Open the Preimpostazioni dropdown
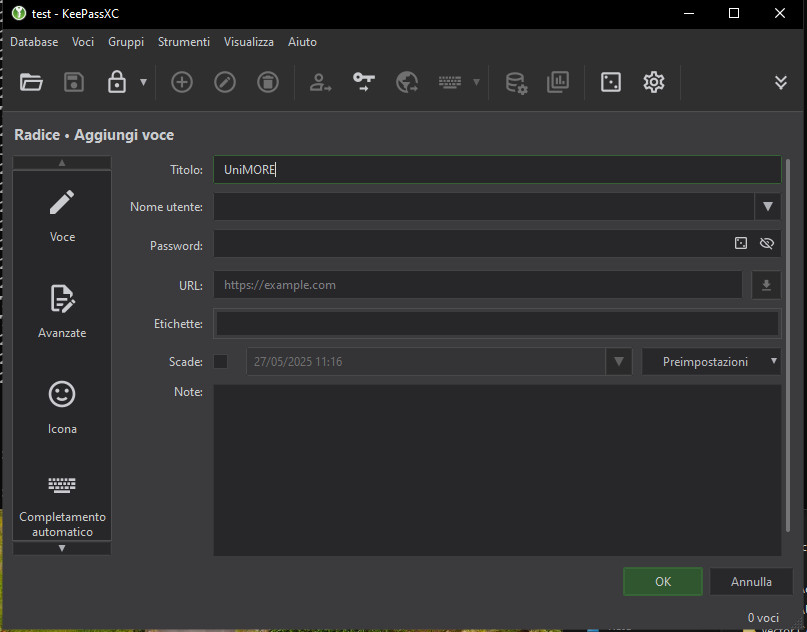Image resolution: width=807 pixels, height=632 pixels. coord(711,362)
